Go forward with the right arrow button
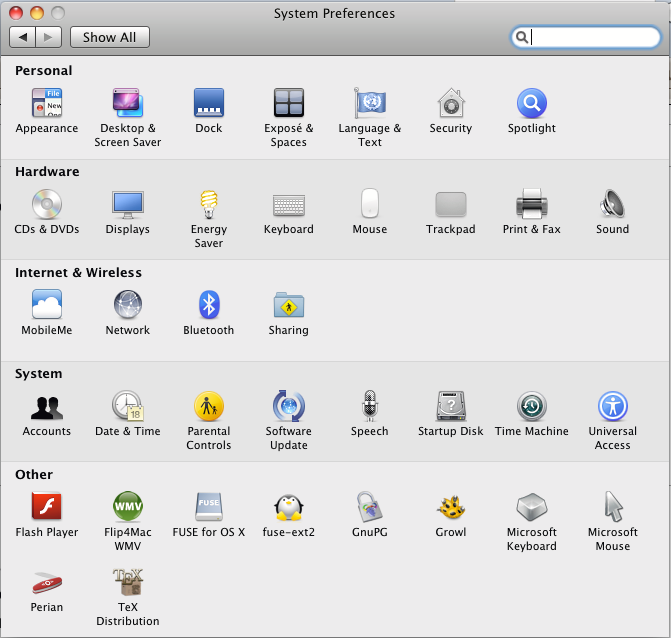Screen dimensions: 671x638 [49, 37]
